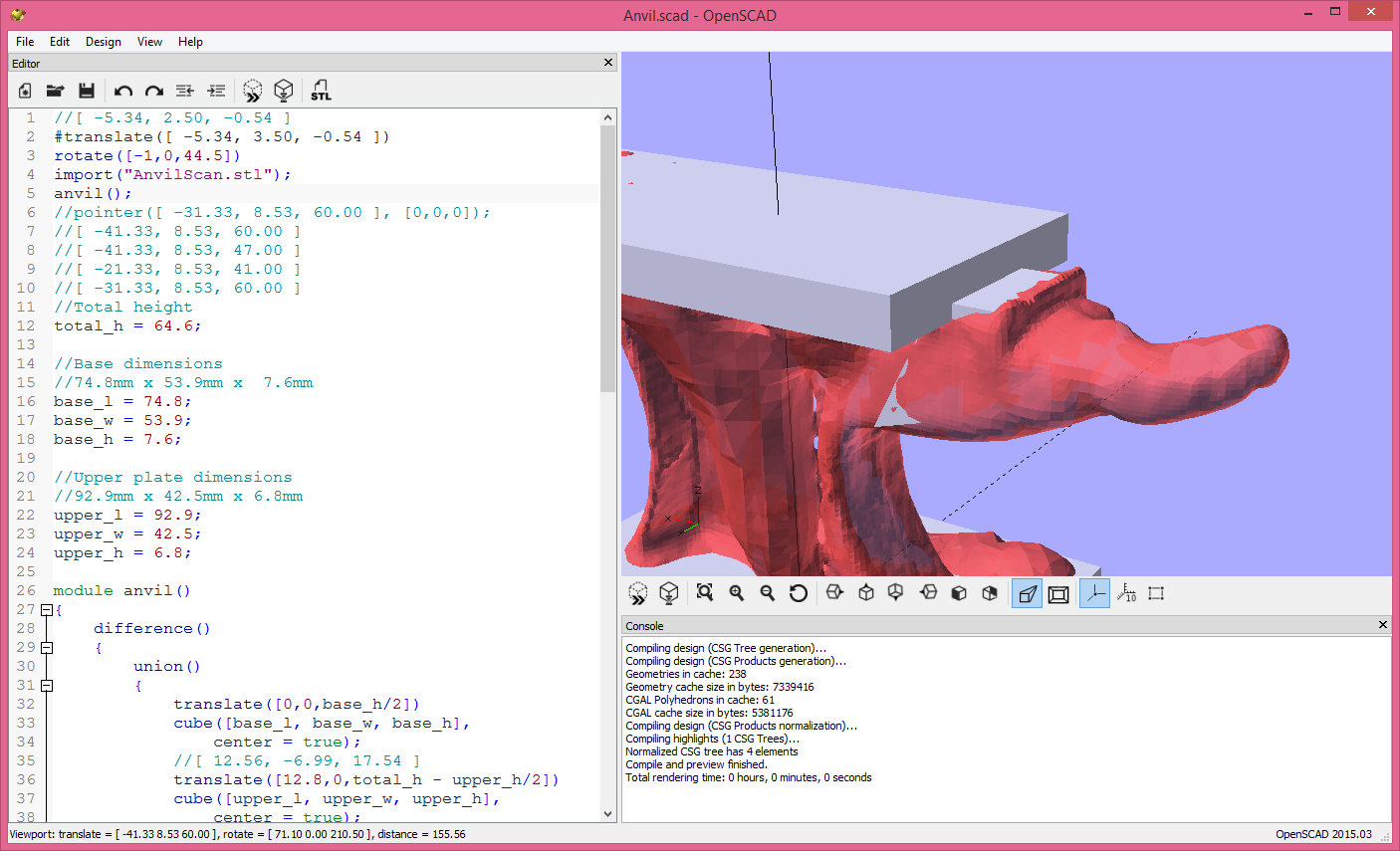Toggle perspective projection view

point(1027,594)
